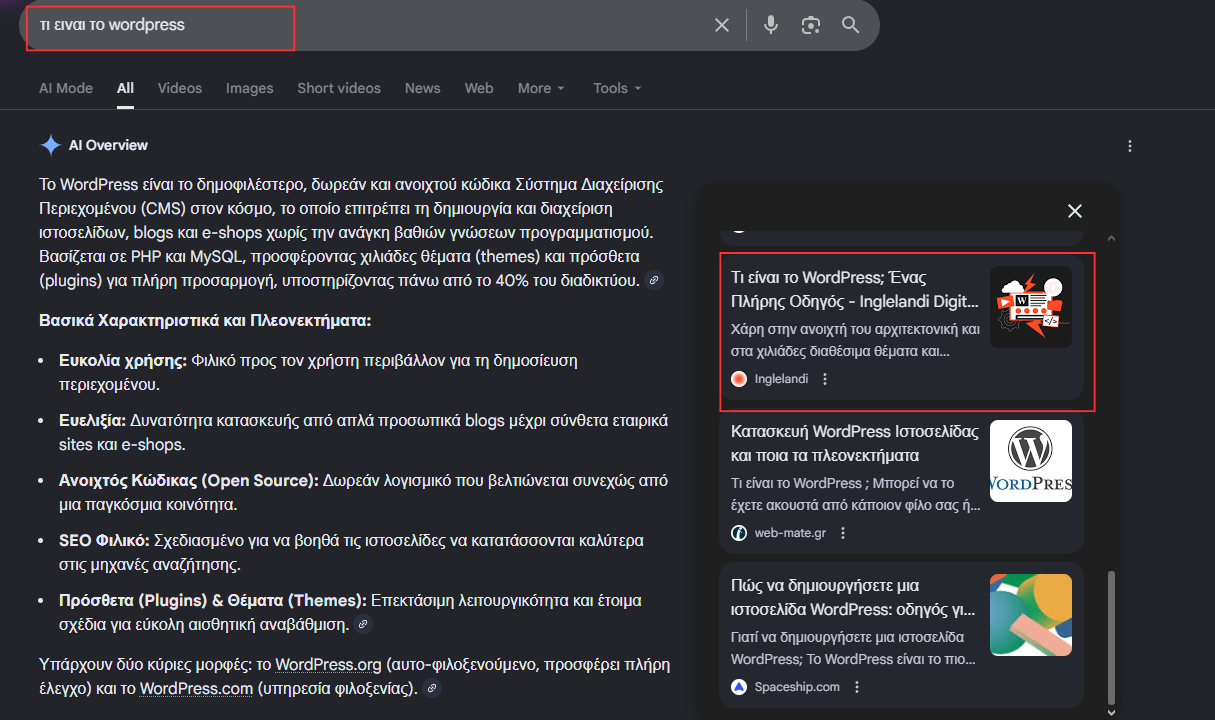The width and height of the screenshot is (1215, 720).
Task: Open the three-dot menu on AI Overview
Action: [x=1129, y=145]
